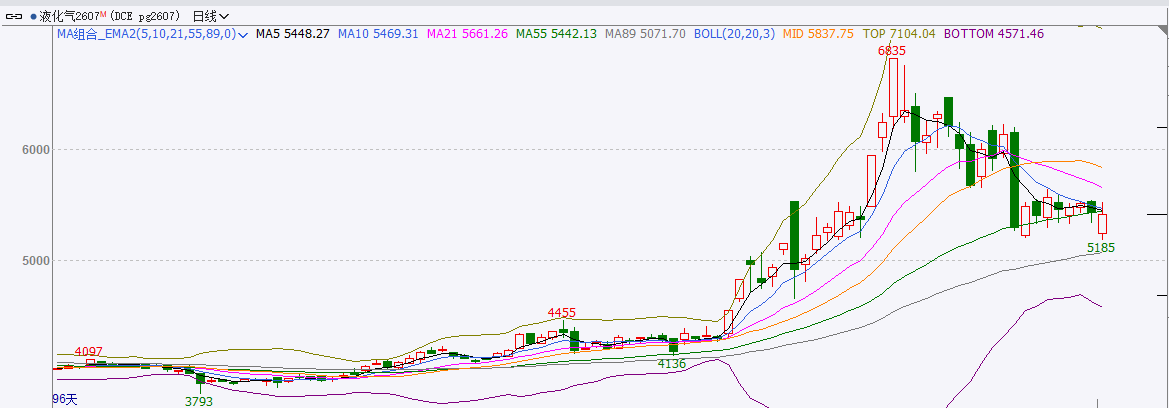This screenshot has width=1169, height=408.
Task: Click the TOP 7104.04 Bollinger label
Action: pos(900,34)
